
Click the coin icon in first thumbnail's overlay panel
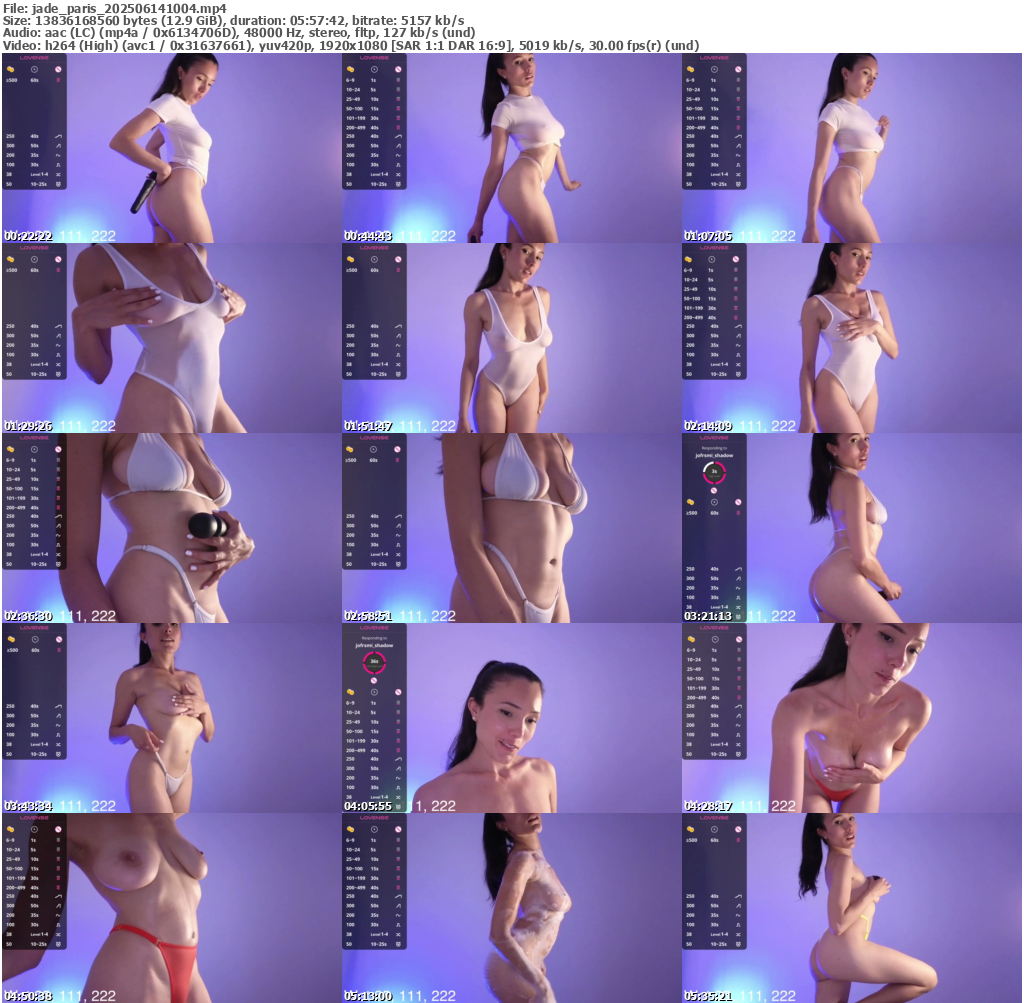click(x=12, y=70)
